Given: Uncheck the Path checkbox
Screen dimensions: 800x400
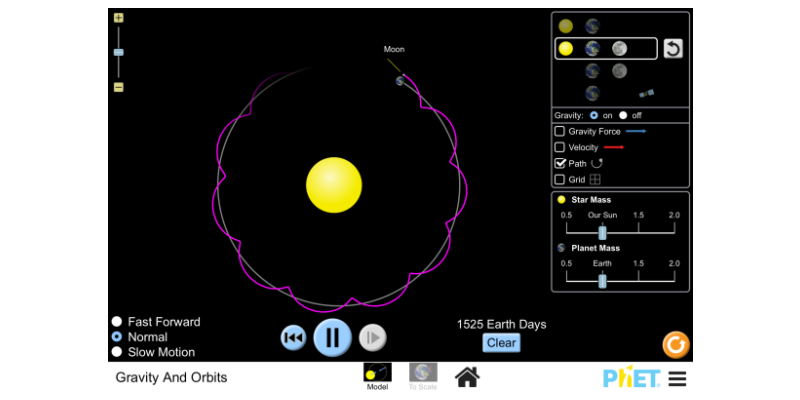Looking at the screenshot, I should coord(560,163).
